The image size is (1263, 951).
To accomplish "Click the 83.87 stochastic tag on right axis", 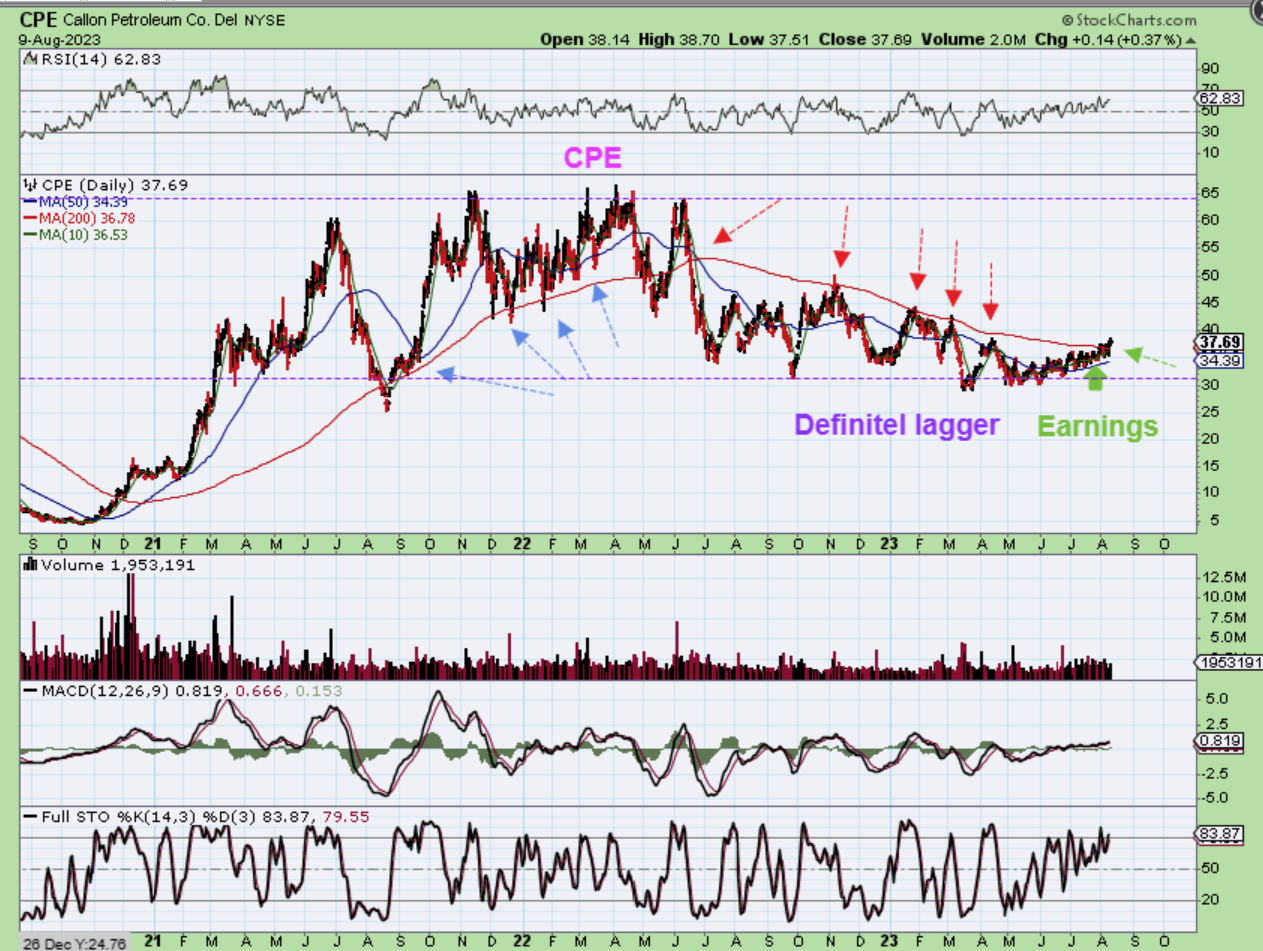I will tap(1218, 835).
